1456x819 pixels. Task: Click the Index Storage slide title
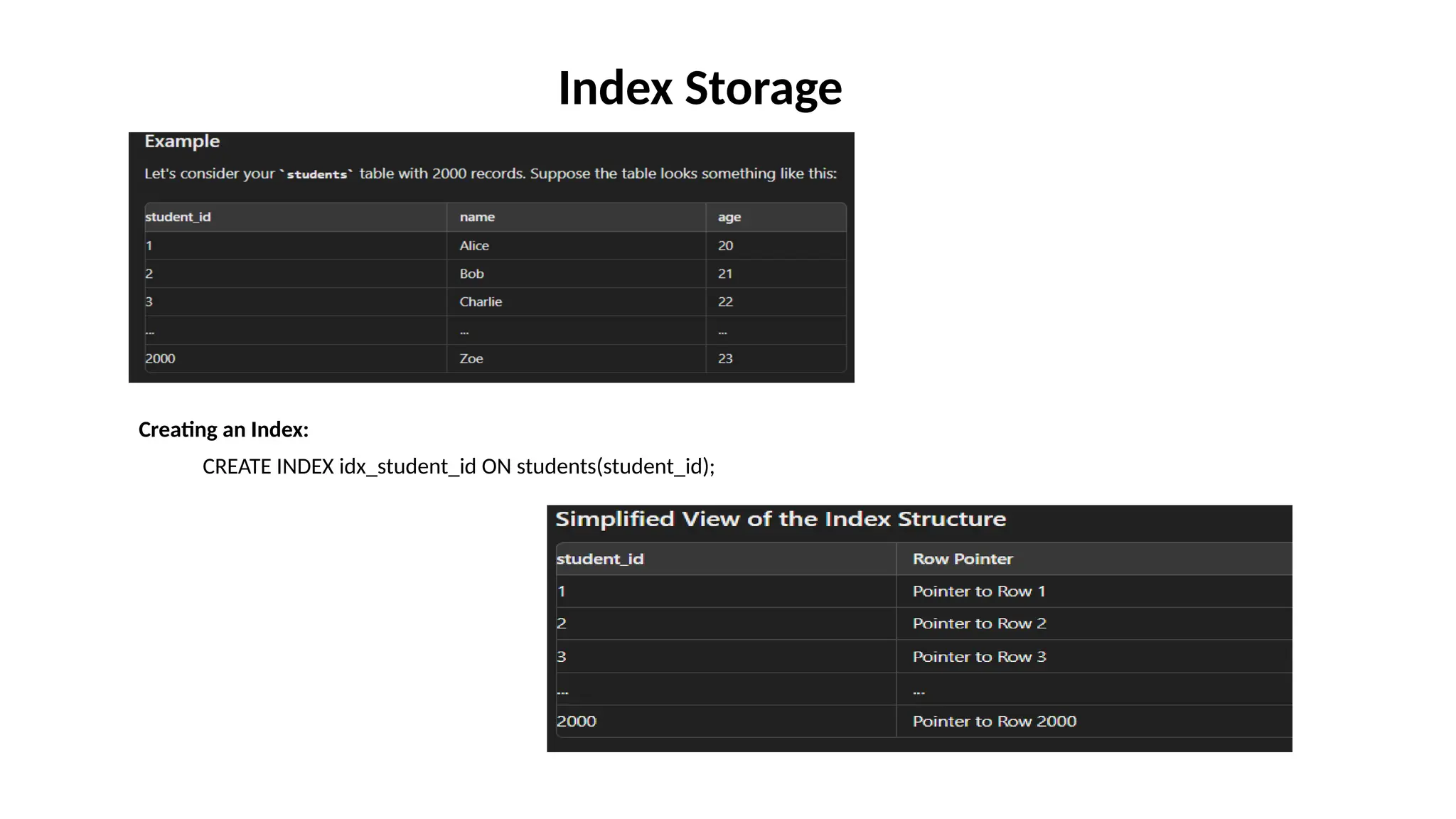[x=700, y=88]
